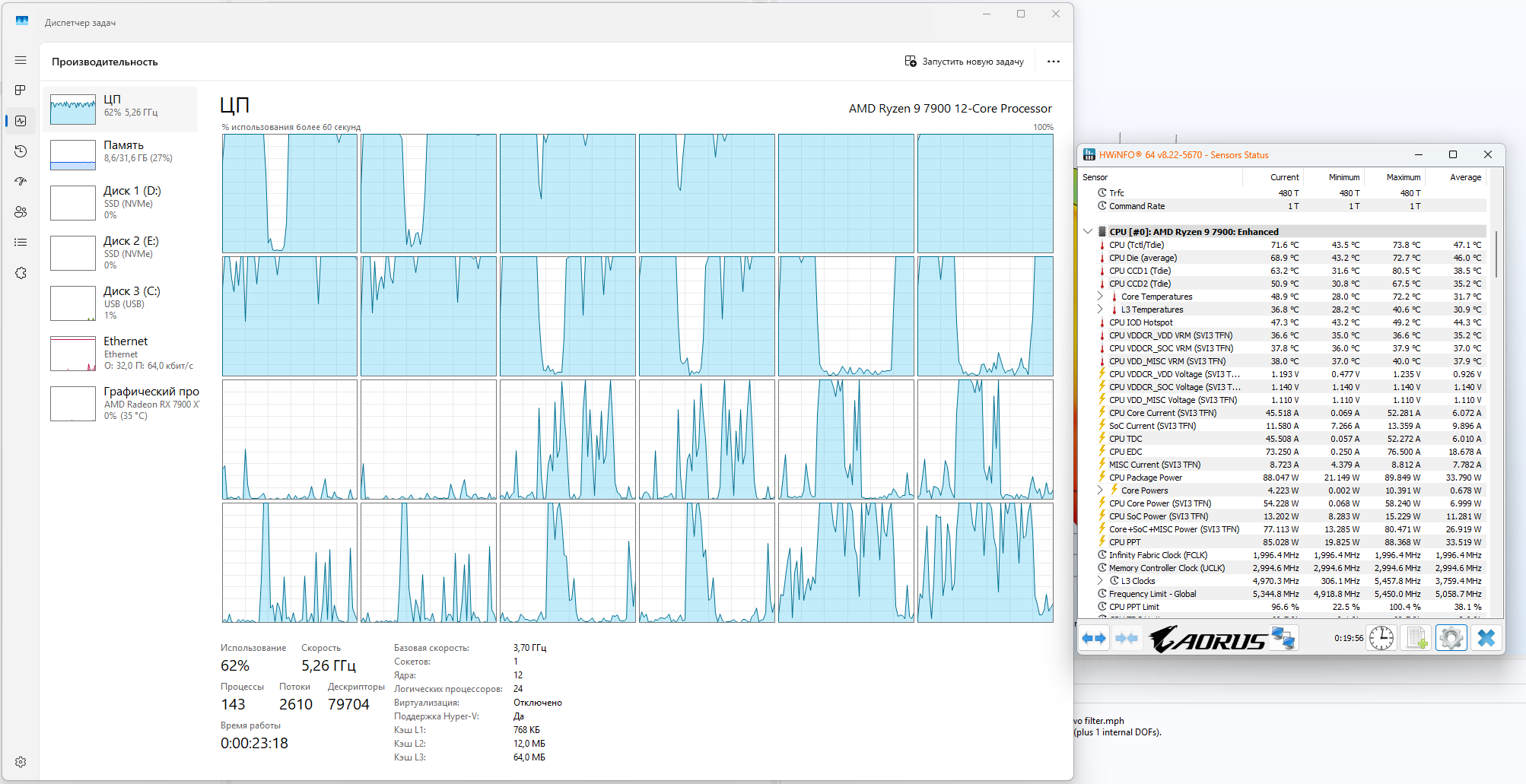Select the CPU TDC sensor row
The height and width of the screenshot is (784, 1526).
pyautogui.click(x=1283, y=439)
